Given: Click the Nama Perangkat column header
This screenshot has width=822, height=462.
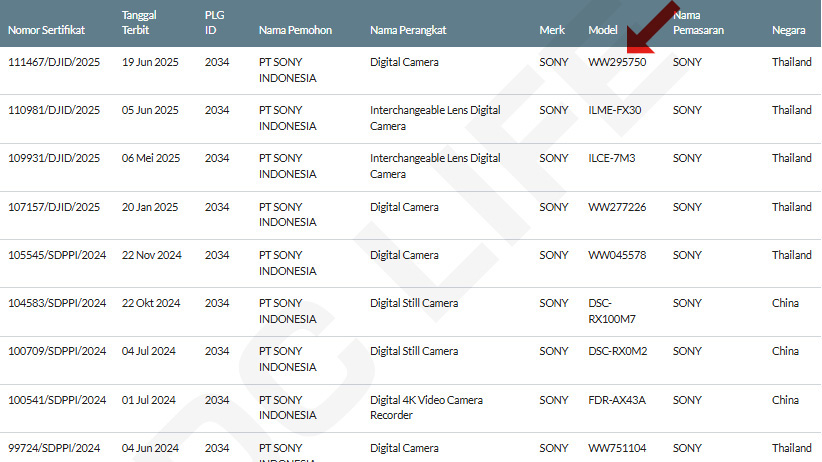Looking at the screenshot, I should click(408, 30).
